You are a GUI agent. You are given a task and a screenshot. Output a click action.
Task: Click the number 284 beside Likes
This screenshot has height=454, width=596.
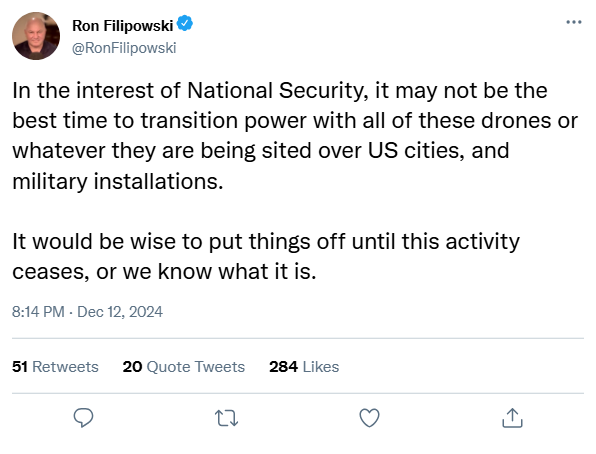(x=284, y=367)
